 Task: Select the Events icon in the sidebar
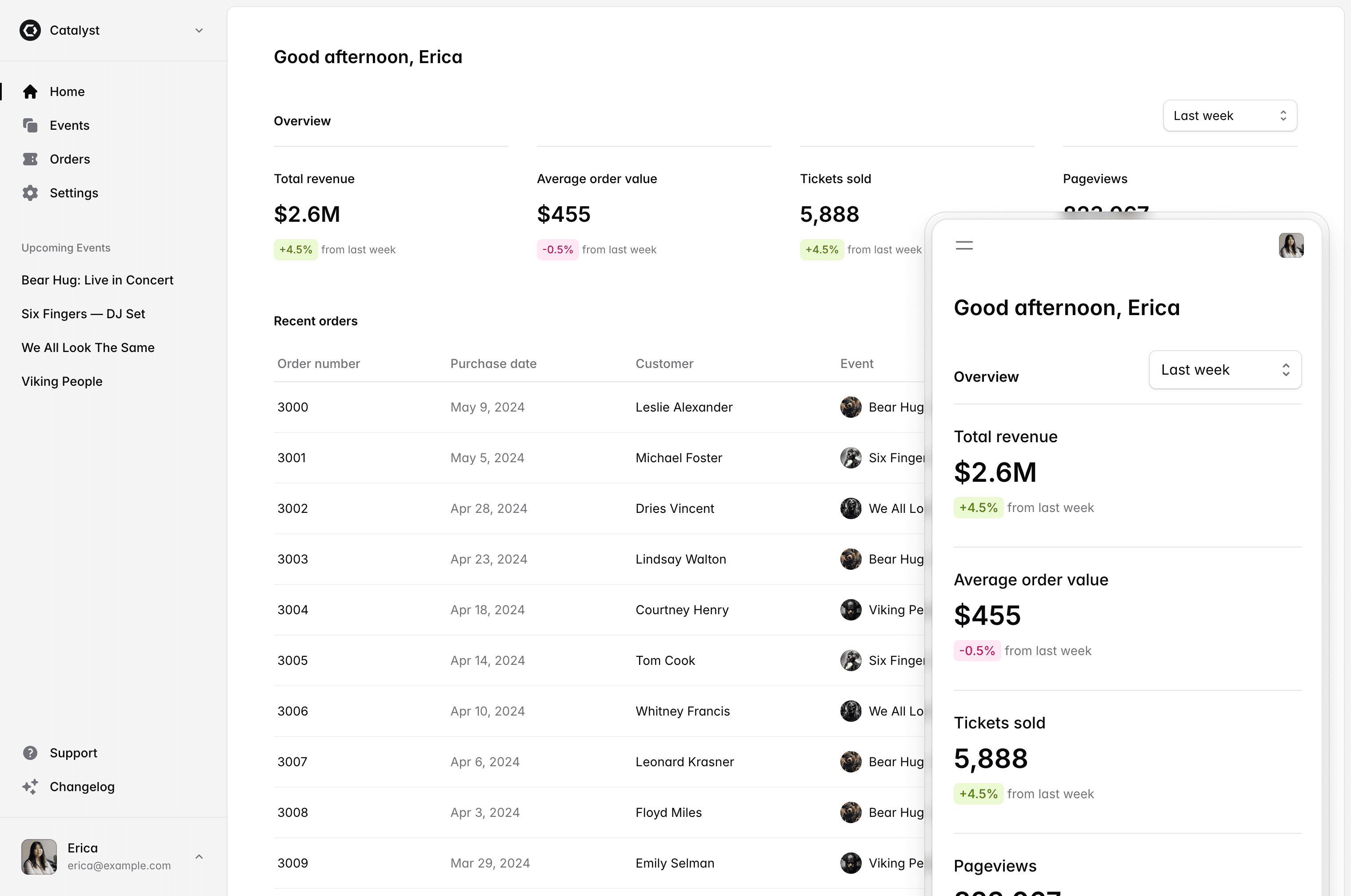pyautogui.click(x=30, y=125)
